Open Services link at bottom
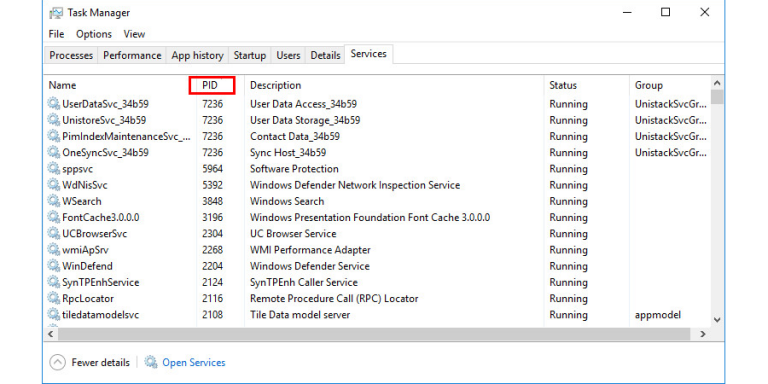Screen dimensions: 768x384 (193, 362)
